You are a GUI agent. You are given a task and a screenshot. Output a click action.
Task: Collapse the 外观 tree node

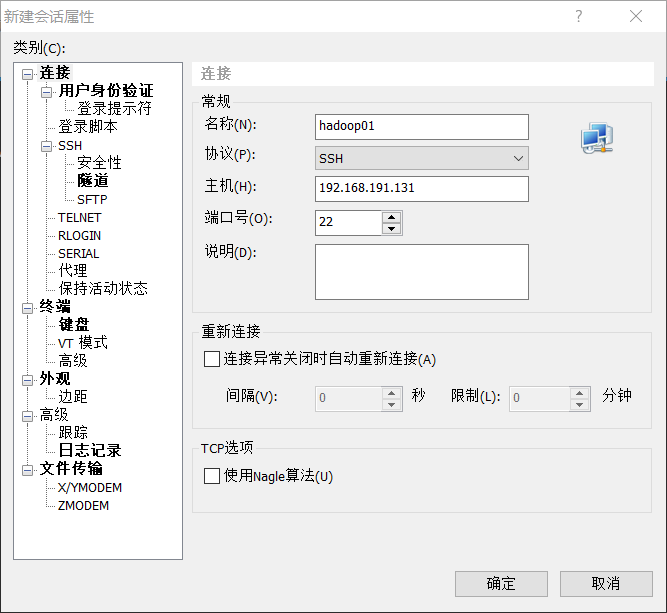(28, 380)
